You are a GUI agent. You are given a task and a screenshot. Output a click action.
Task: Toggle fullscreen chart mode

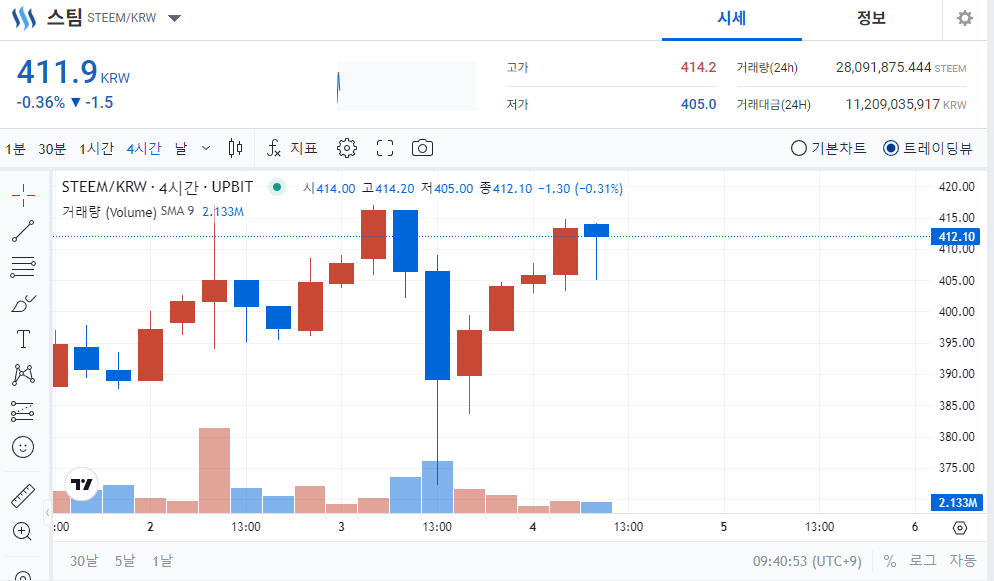click(385, 148)
